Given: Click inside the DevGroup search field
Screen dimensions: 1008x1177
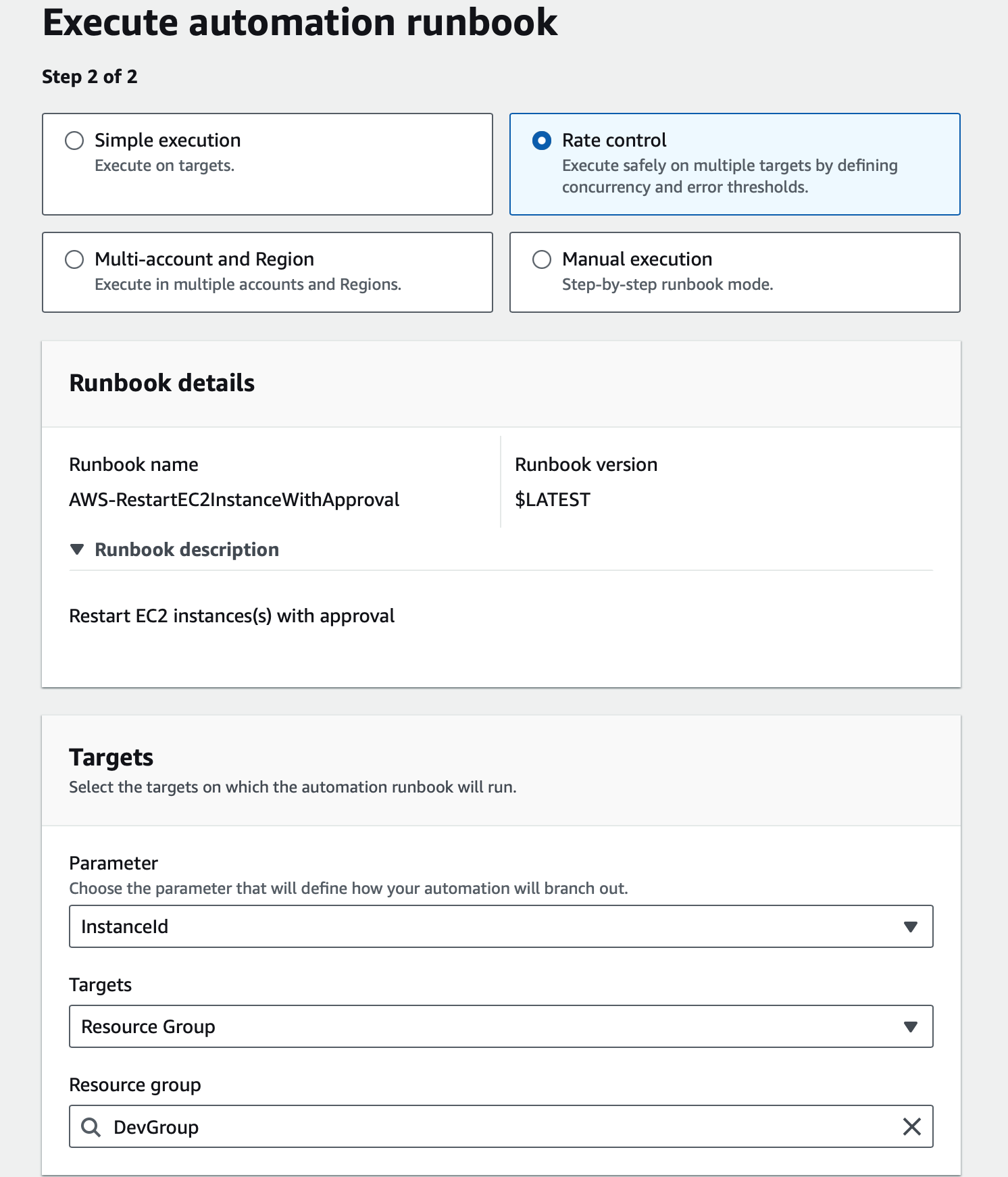Looking at the screenshot, I should pos(500,1127).
